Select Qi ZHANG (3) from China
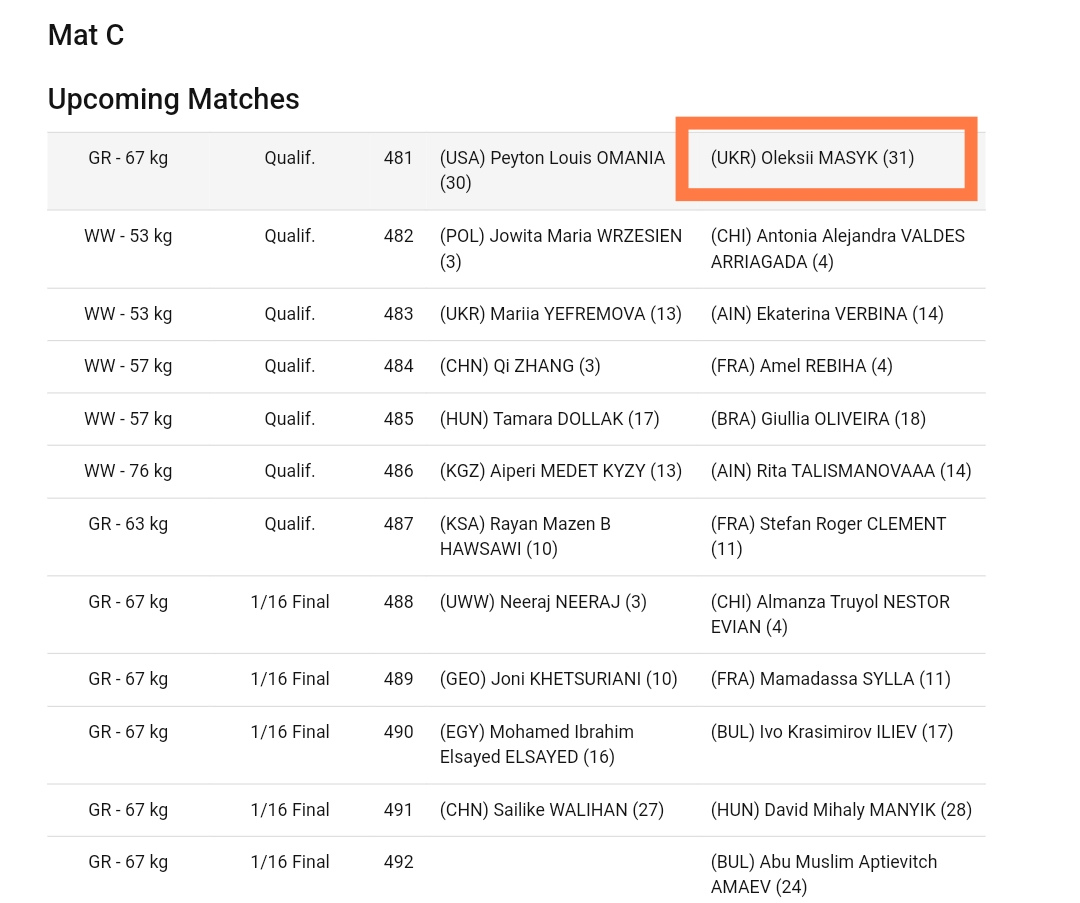This screenshot has height=903, width=1080. [520, 366]
